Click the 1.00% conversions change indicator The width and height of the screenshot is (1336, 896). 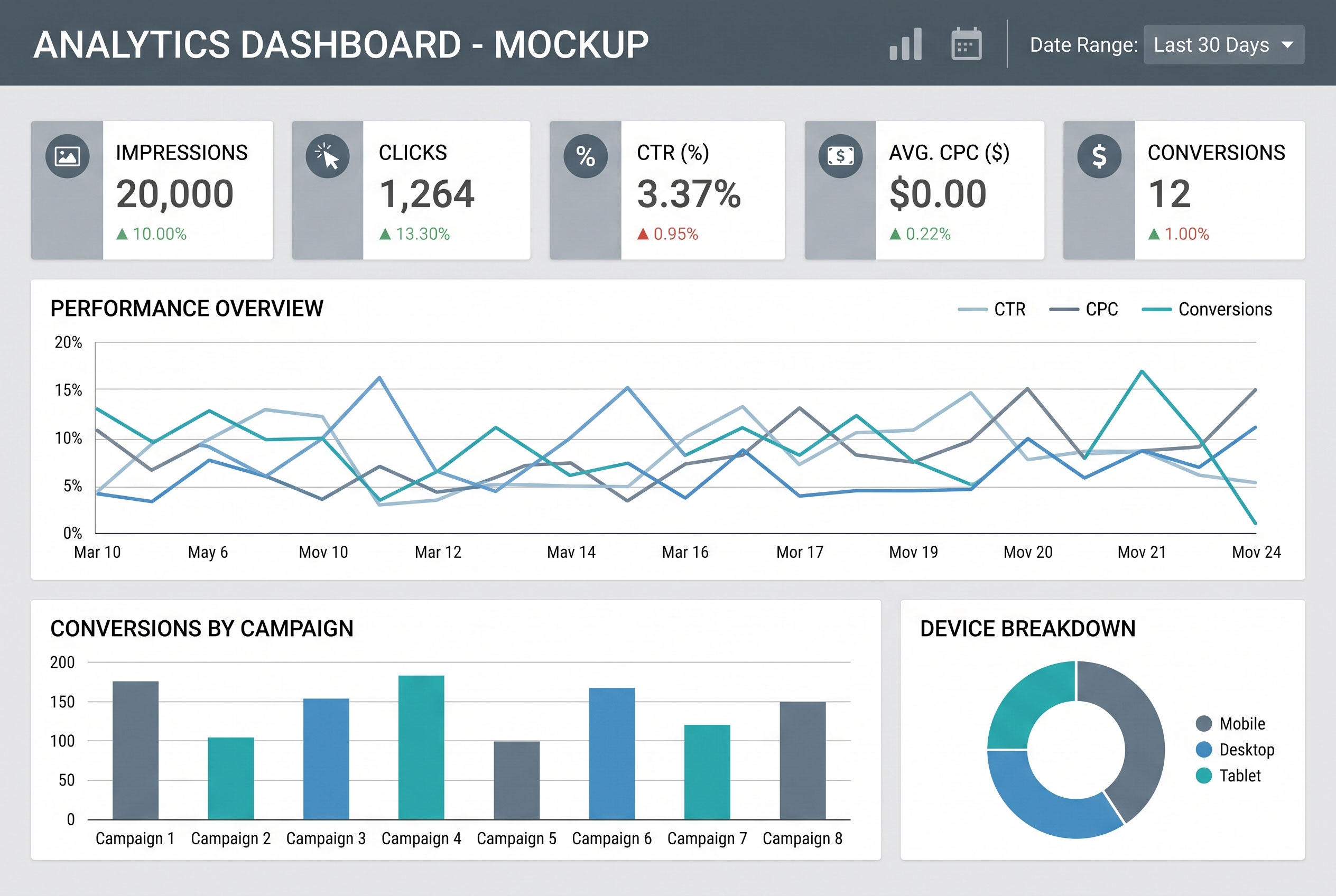1179,234
